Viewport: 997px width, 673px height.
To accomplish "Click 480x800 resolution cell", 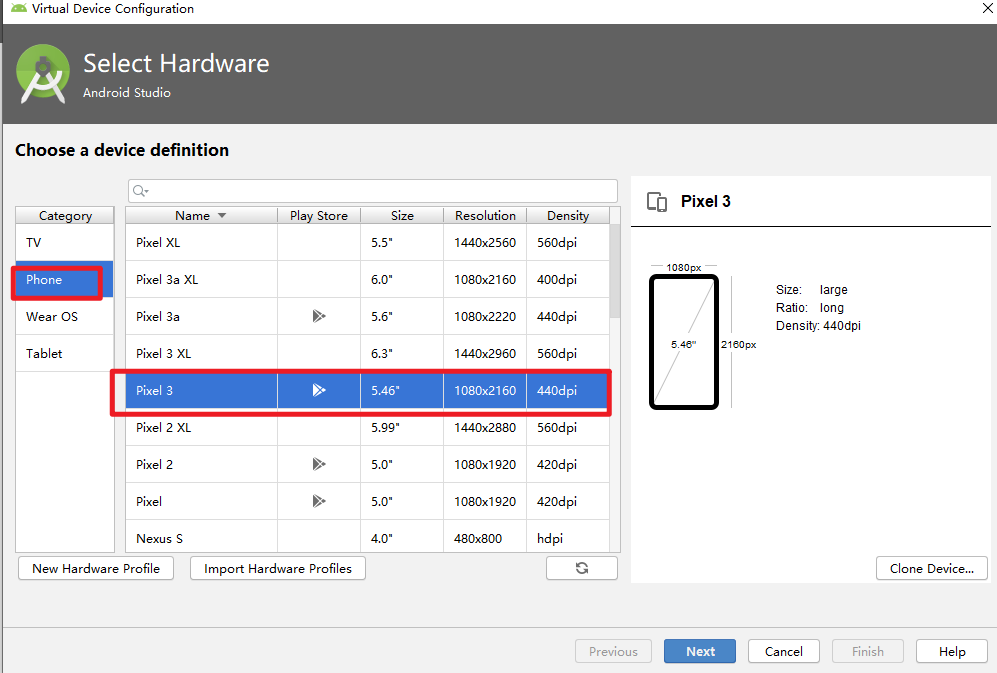I will (485, 538).
